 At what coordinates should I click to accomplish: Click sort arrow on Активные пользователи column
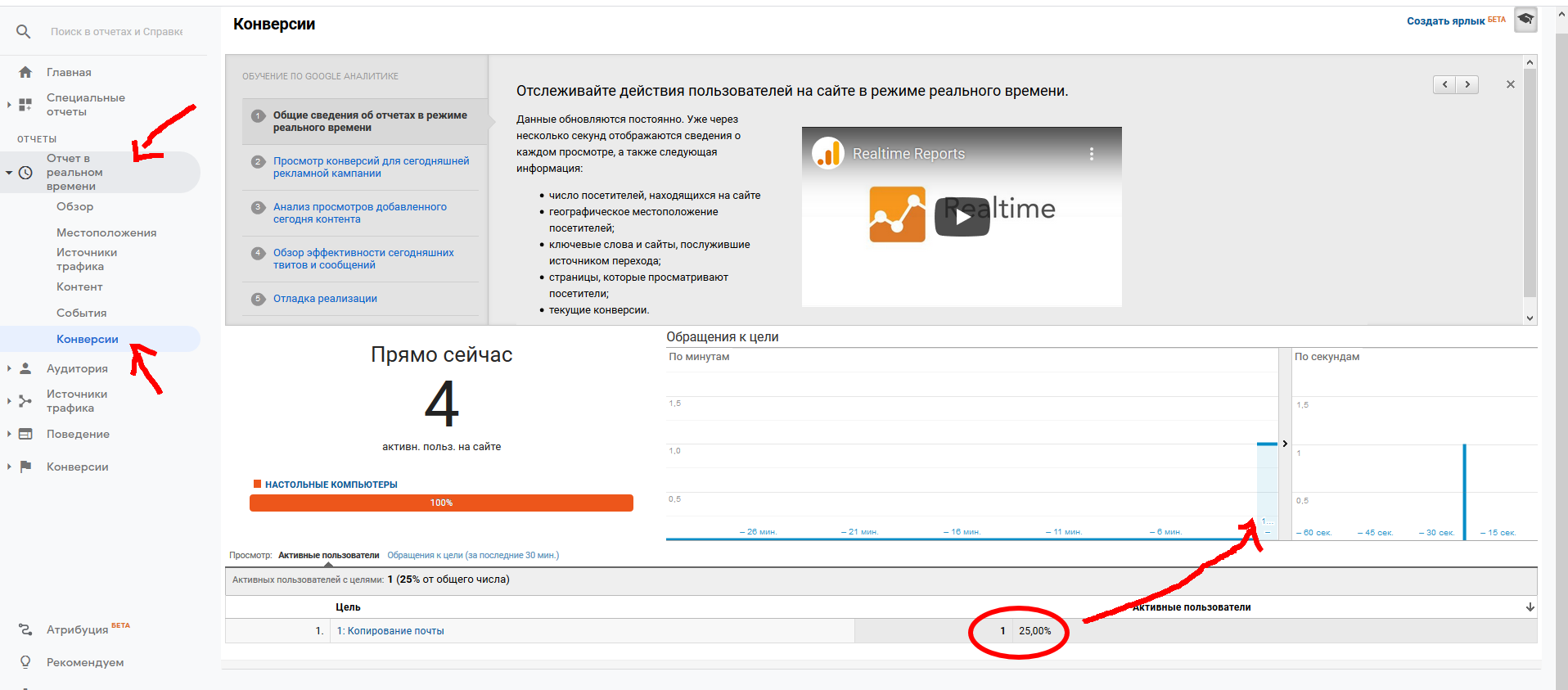(1530, 607)
